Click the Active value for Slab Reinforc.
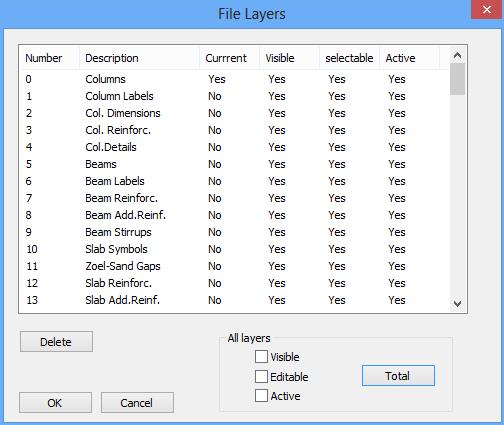 click(x=397, y=283)
